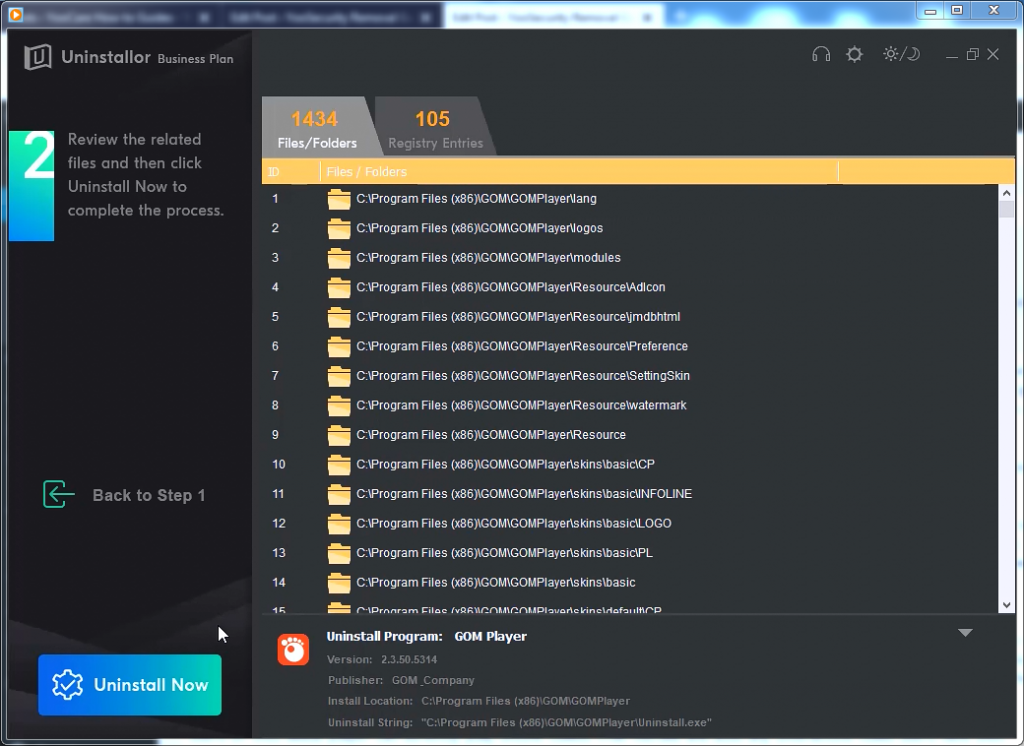
Task: Select path Resource\AdIcon in the list
Action: pyautogui.click(x=511, y=287)
